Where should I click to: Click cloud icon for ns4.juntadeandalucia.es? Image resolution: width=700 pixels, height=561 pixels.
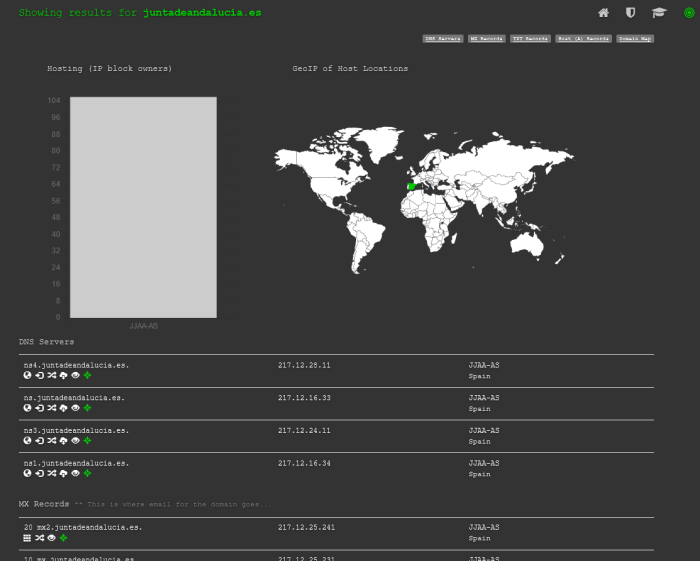(x=63, y=375)
